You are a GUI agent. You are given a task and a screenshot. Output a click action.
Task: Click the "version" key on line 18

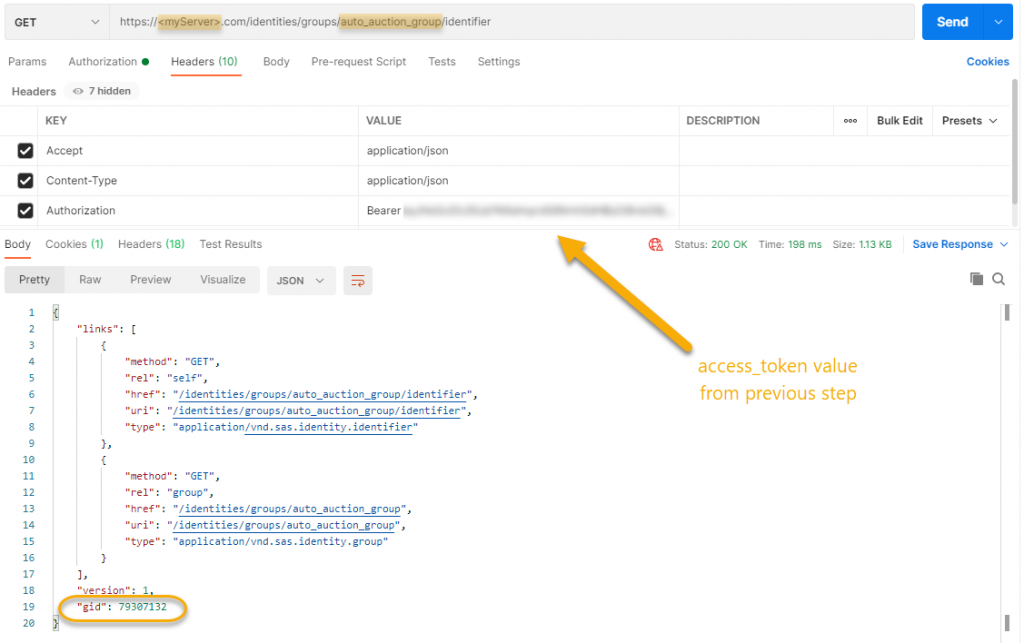tap(104, 590)
